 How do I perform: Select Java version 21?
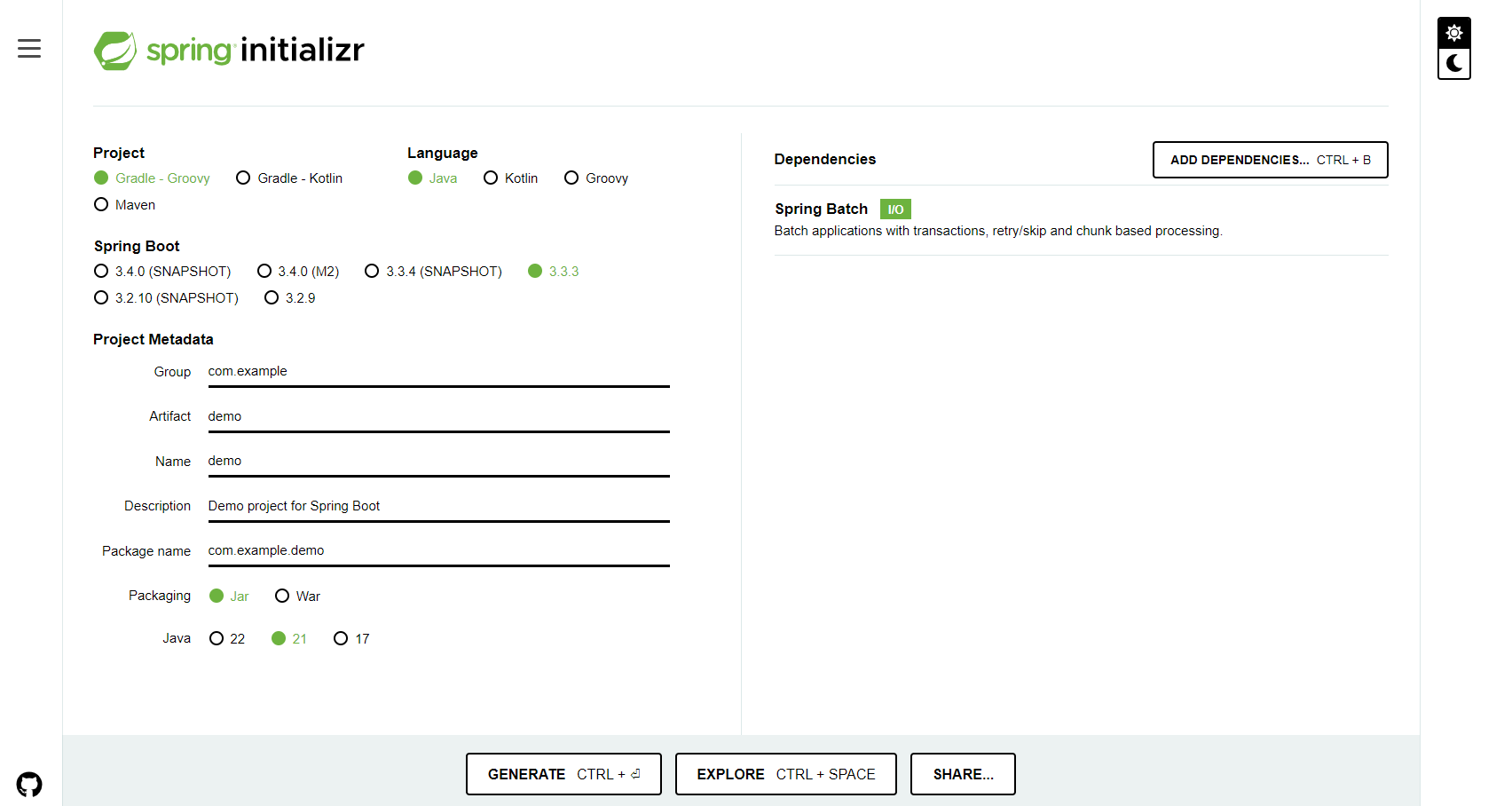point(289,639)
